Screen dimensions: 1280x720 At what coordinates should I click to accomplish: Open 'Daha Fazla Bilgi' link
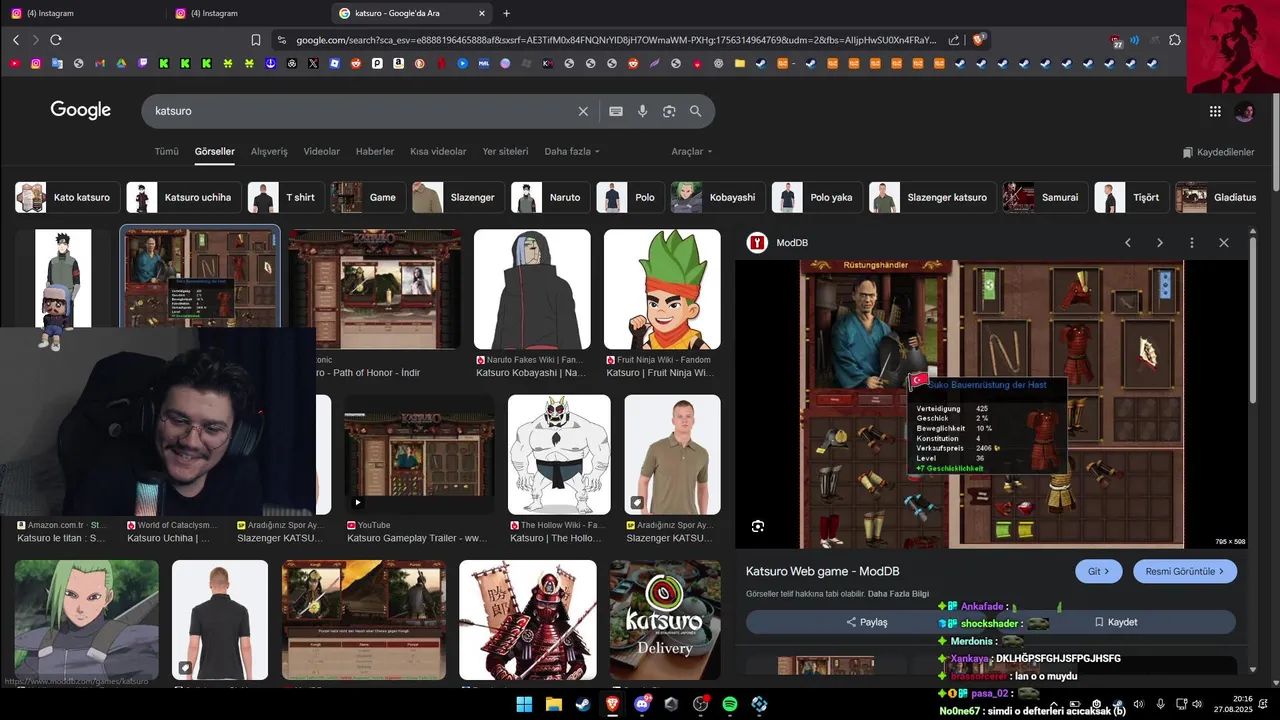coord(900,594)
